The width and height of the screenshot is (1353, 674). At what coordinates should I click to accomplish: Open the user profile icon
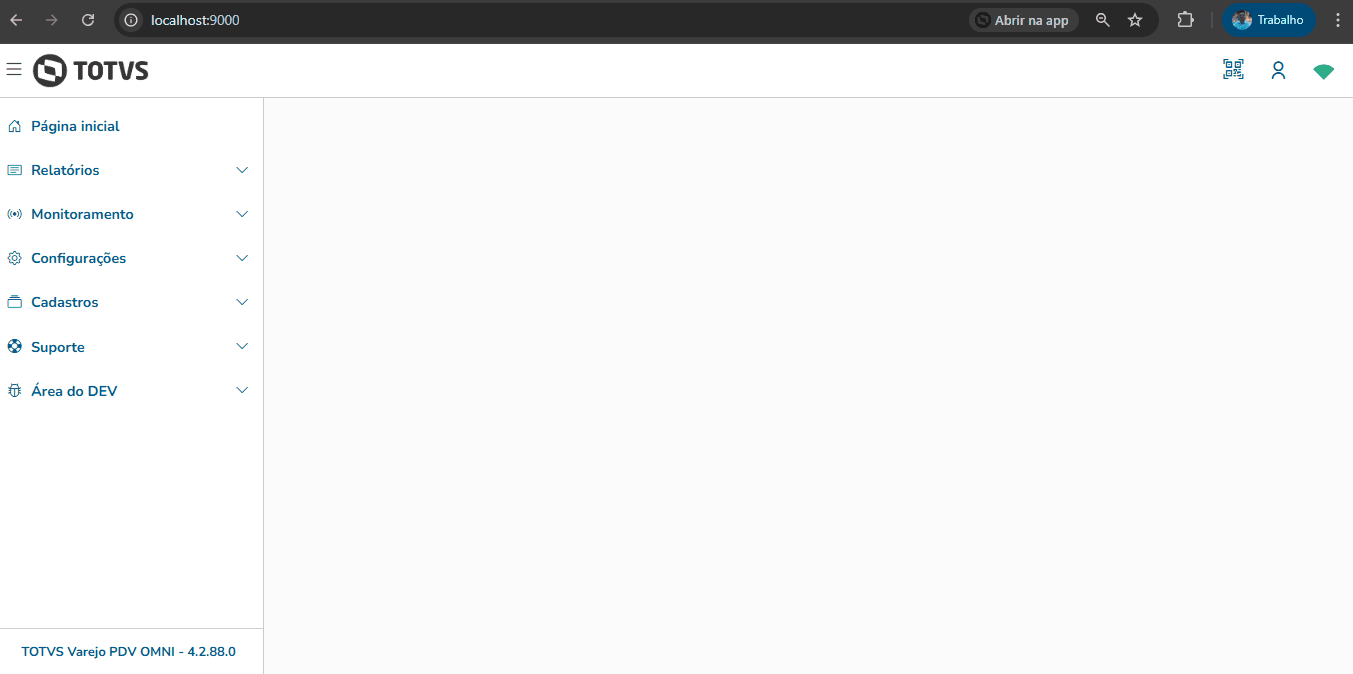pos(1278,70)
